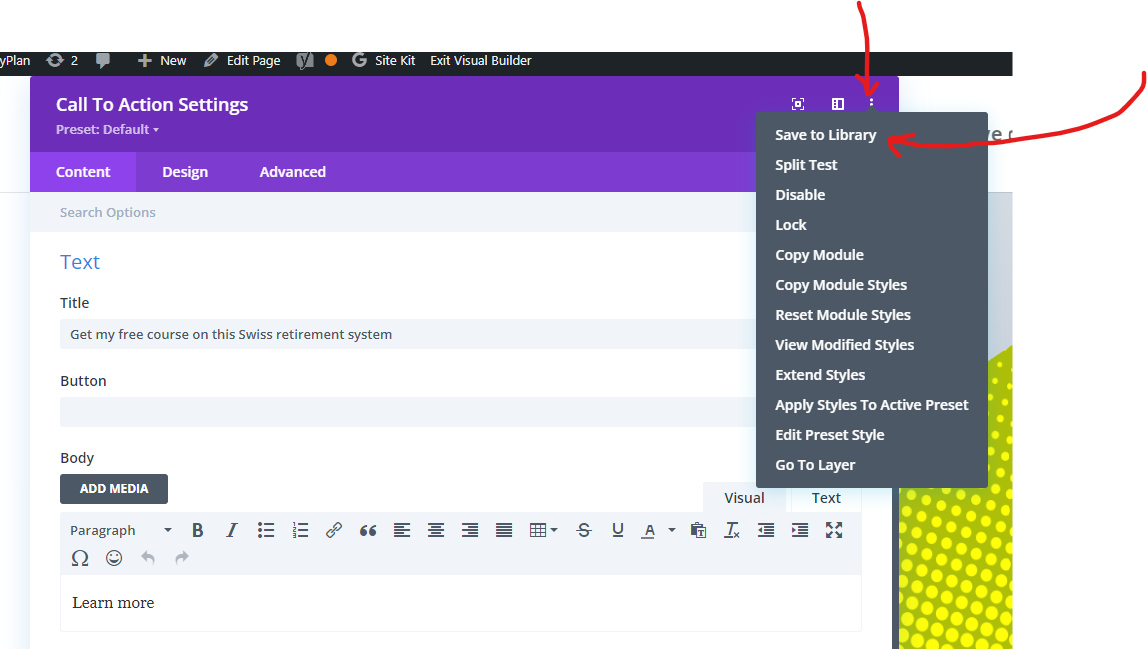Select Save to Library from menu
The height and width of the screenshot is (649, 1148).
point(825,135)
